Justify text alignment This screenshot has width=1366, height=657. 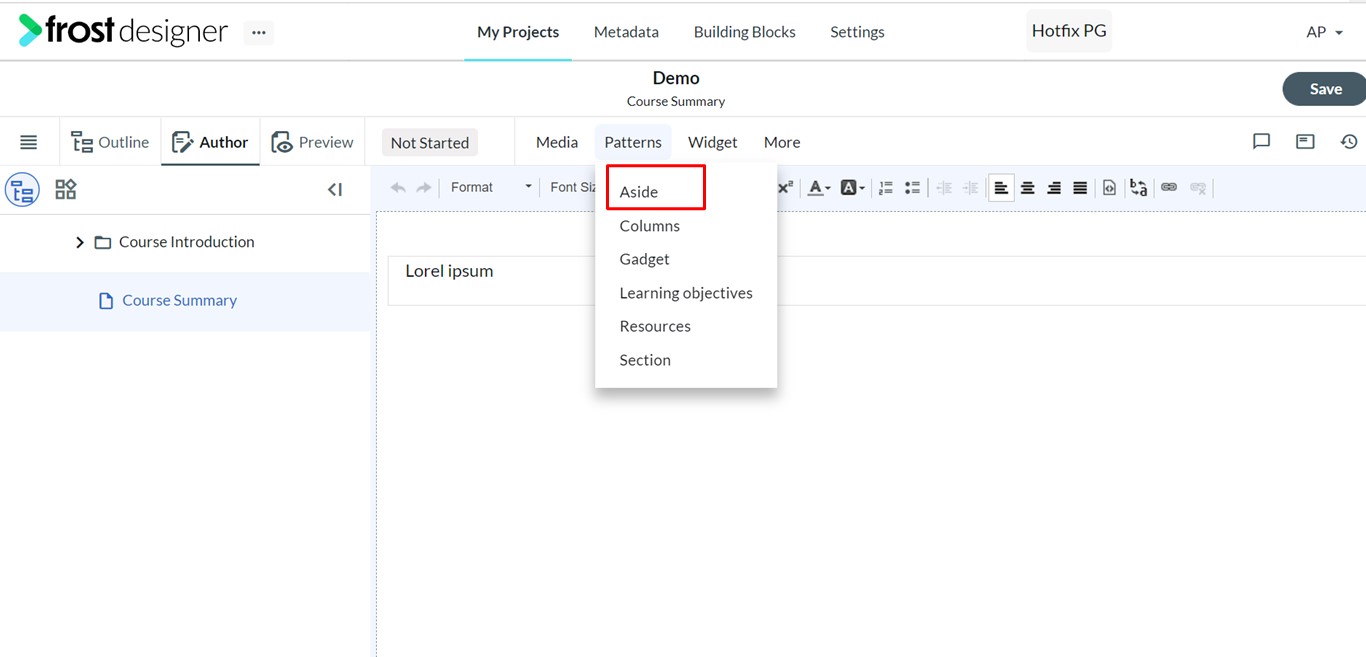tap(1080, 187)
